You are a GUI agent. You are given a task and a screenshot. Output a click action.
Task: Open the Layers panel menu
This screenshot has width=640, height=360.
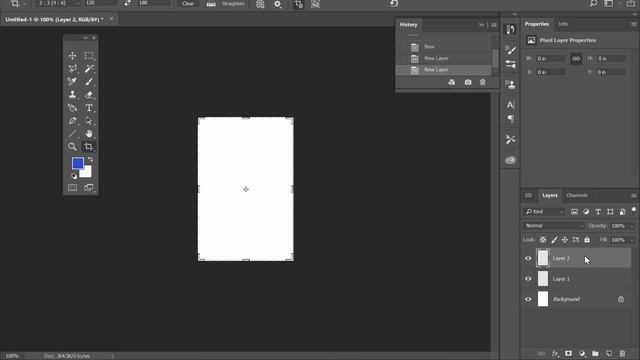click(x=633, y=196)
